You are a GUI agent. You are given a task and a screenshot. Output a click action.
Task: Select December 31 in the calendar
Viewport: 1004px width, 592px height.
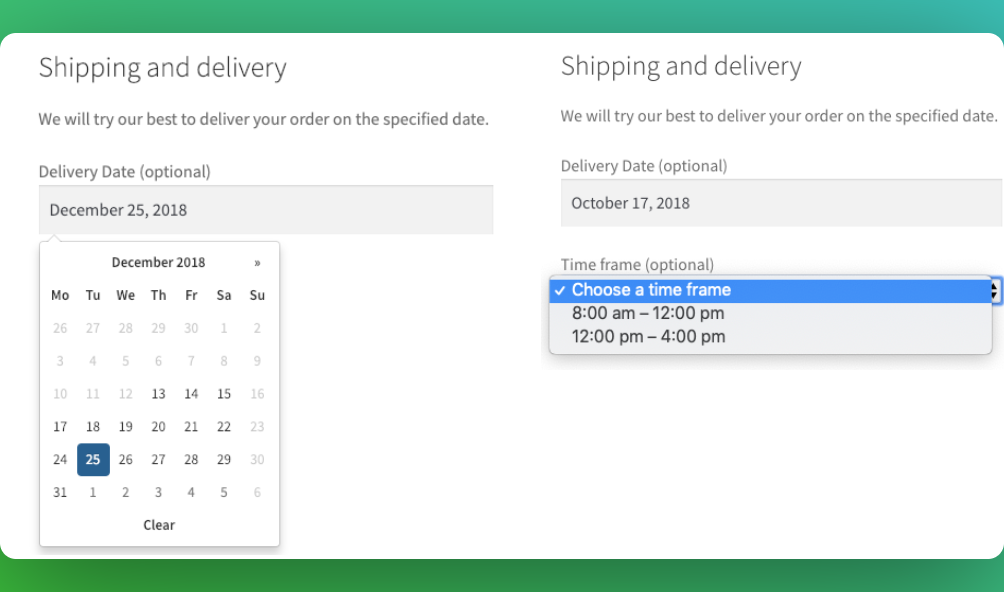pyautogui.click(x=60, y=492)
